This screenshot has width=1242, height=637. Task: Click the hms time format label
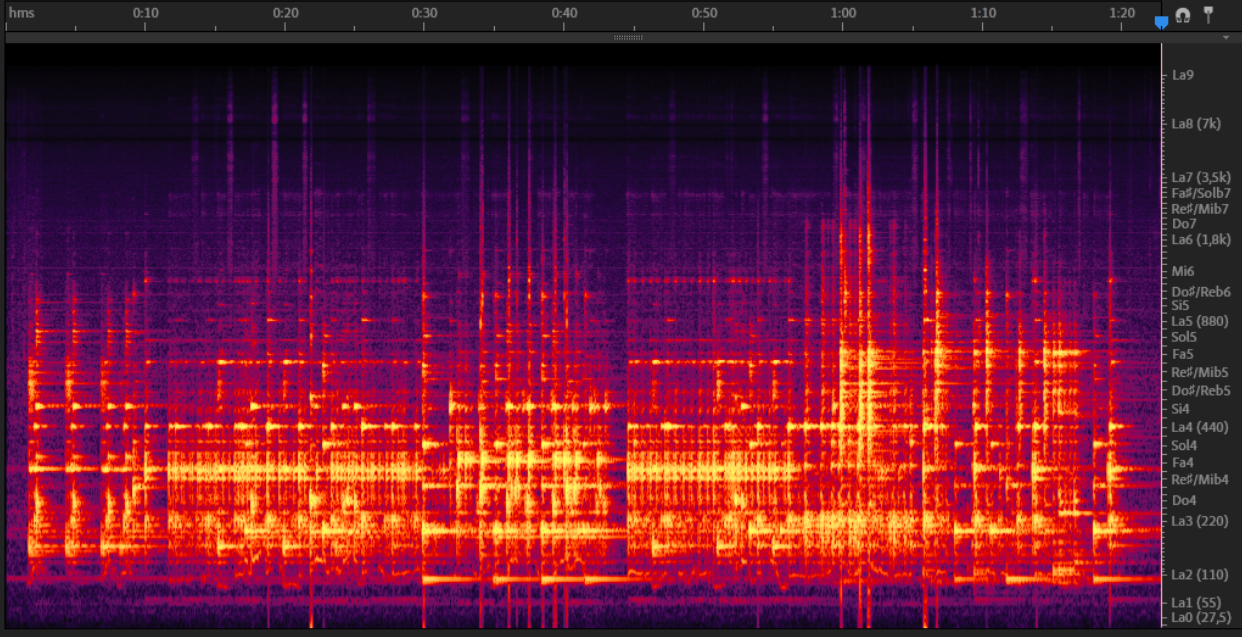21,13
